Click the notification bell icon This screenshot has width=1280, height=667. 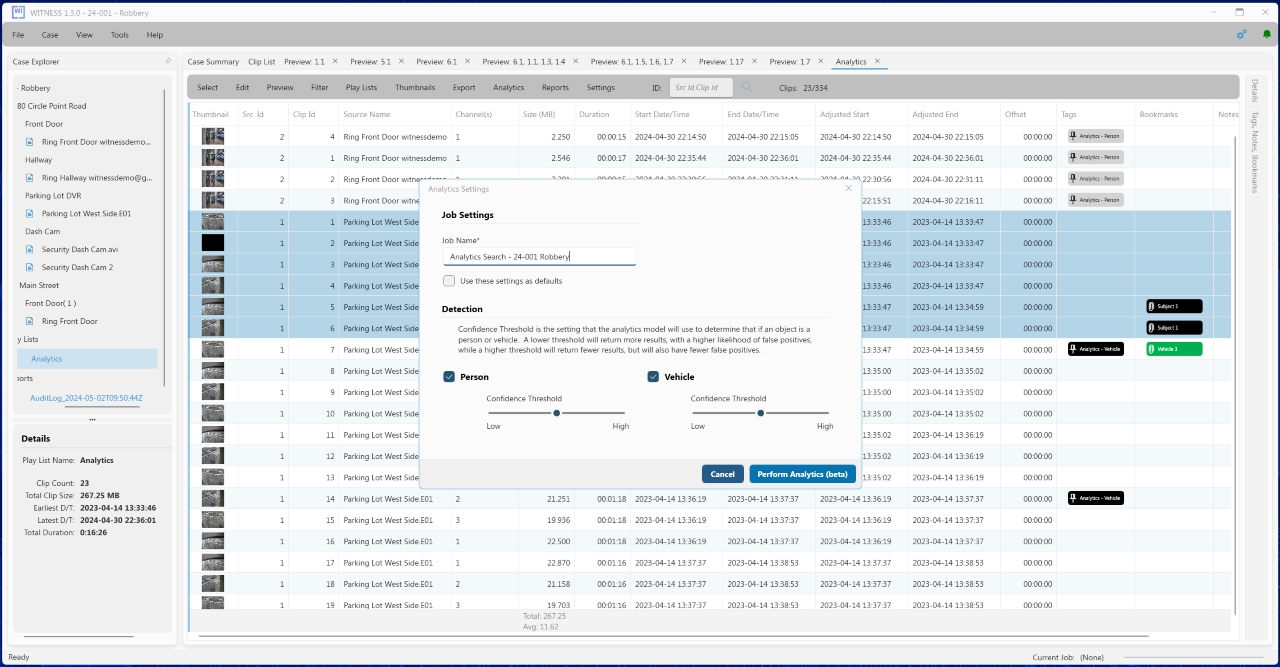click(x=1266, y=34)
